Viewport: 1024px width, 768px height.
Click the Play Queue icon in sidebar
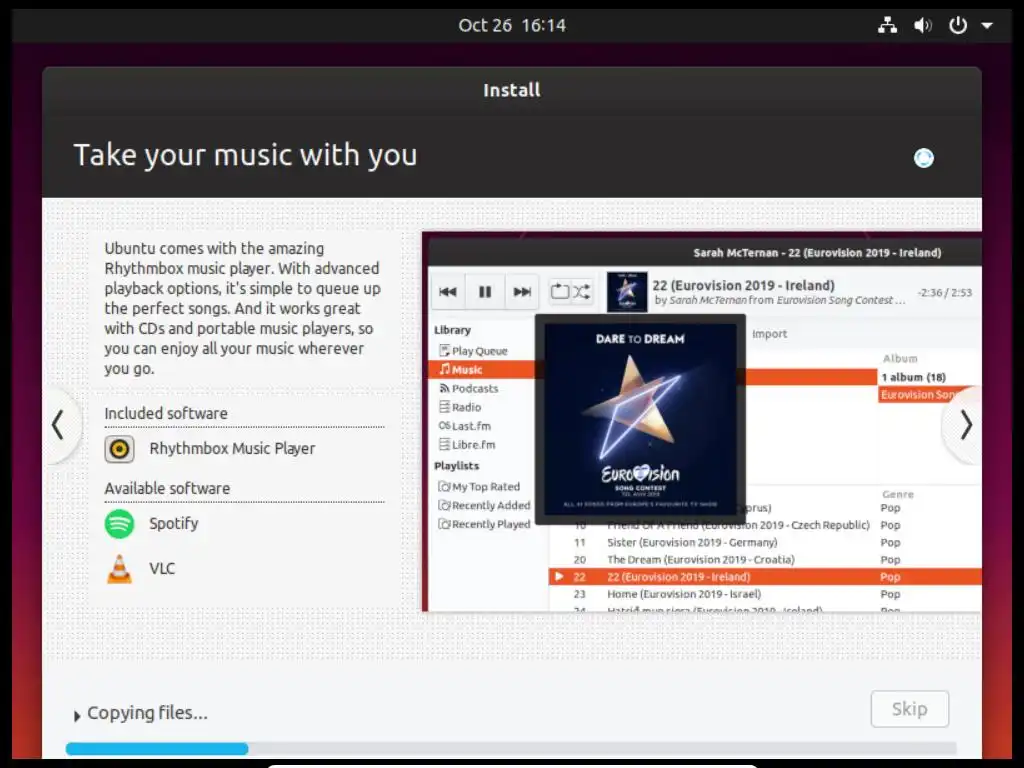[445, 351]
